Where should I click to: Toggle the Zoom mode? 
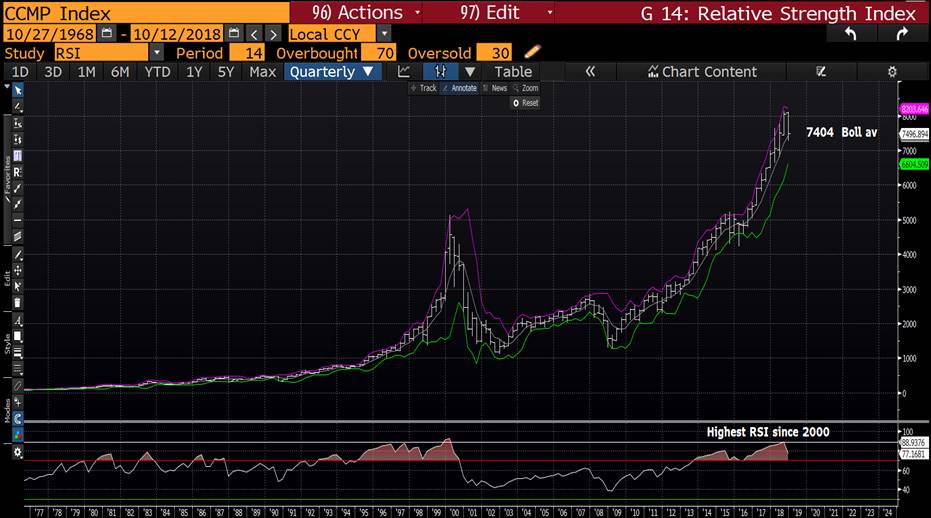pyautogui.click(x=526, y=88)
